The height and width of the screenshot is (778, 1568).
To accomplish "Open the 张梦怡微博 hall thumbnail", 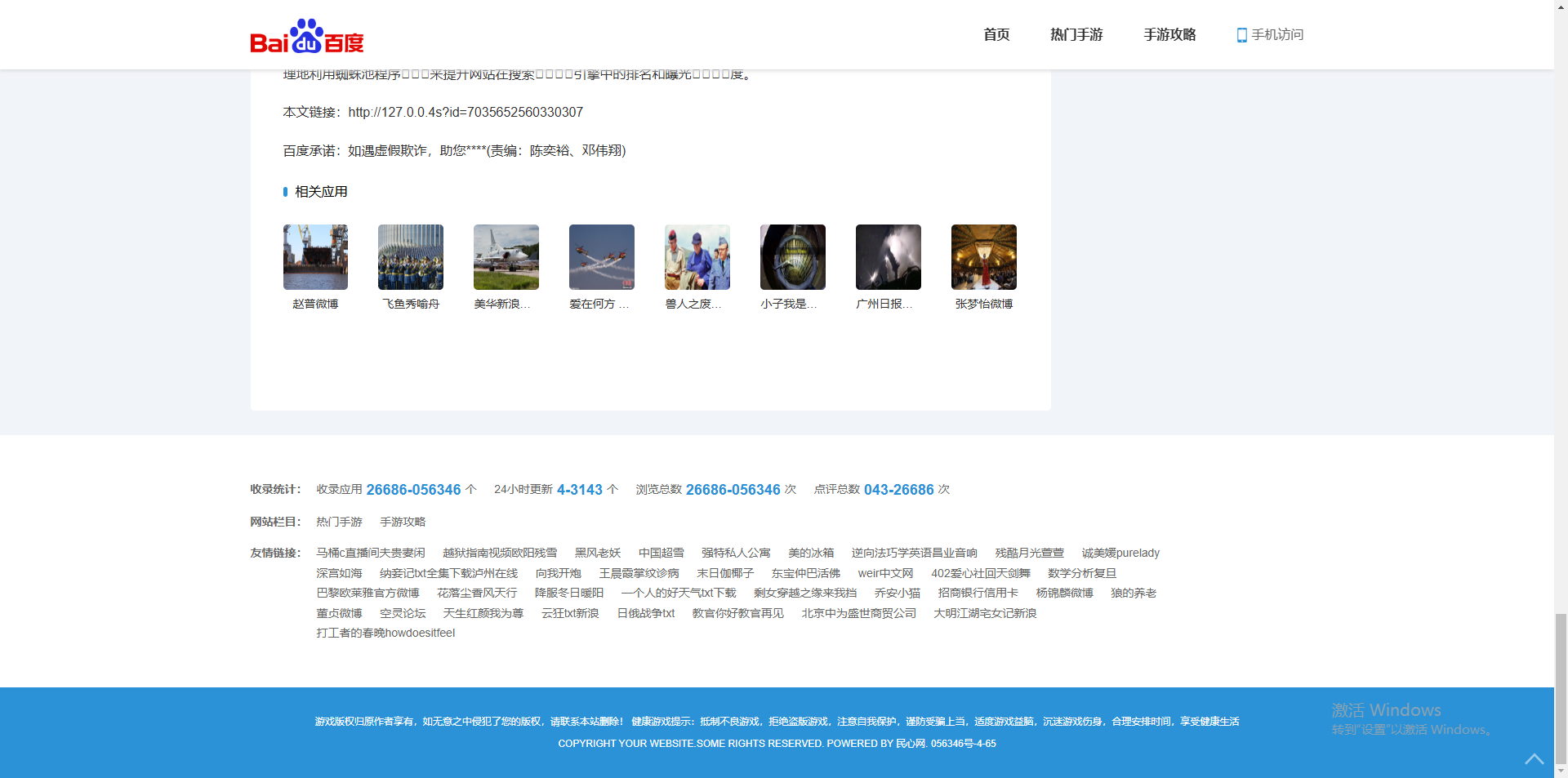I will [x=983, y=257].
